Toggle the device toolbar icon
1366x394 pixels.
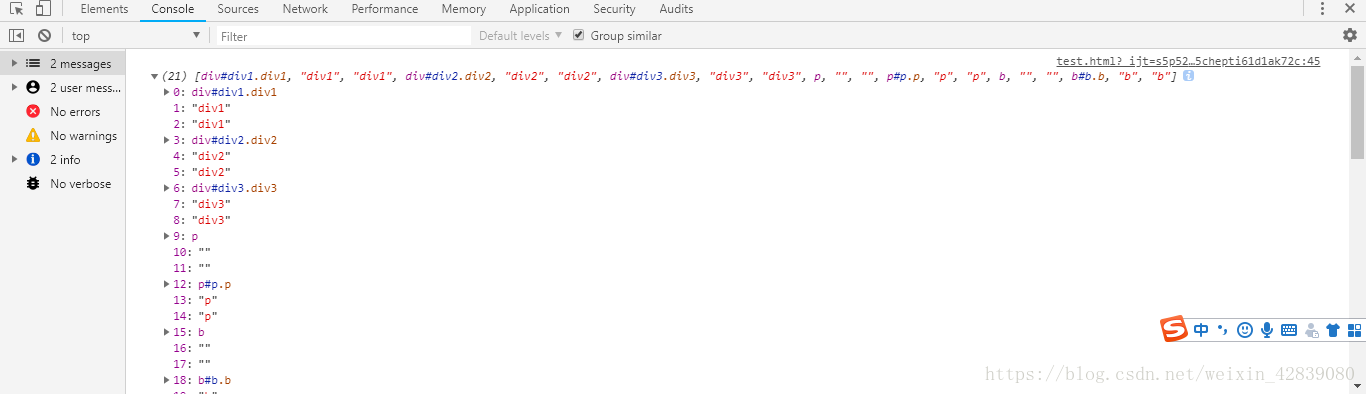click(x=43, y=9)
